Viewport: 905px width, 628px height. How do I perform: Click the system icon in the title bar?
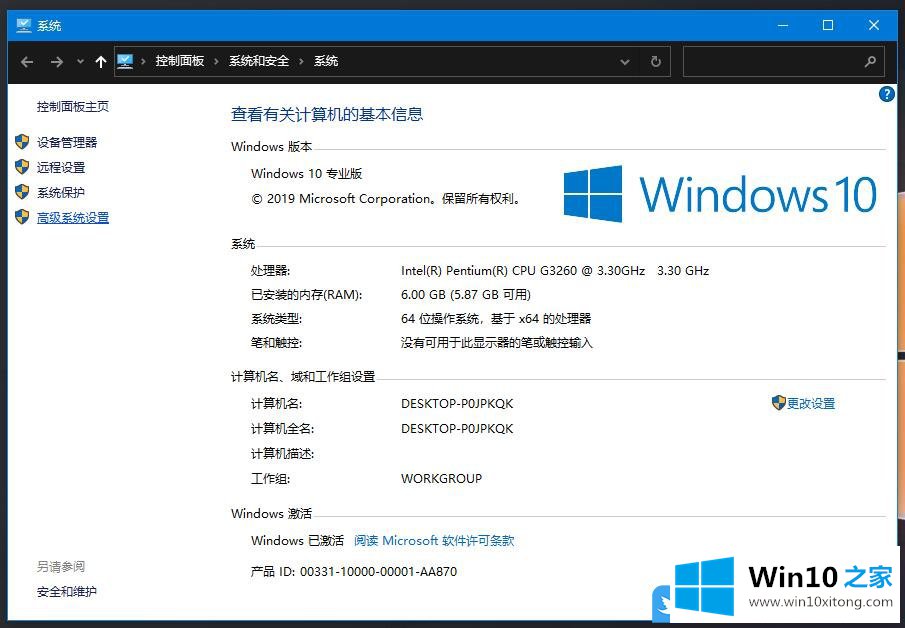(x=24, y=25)
